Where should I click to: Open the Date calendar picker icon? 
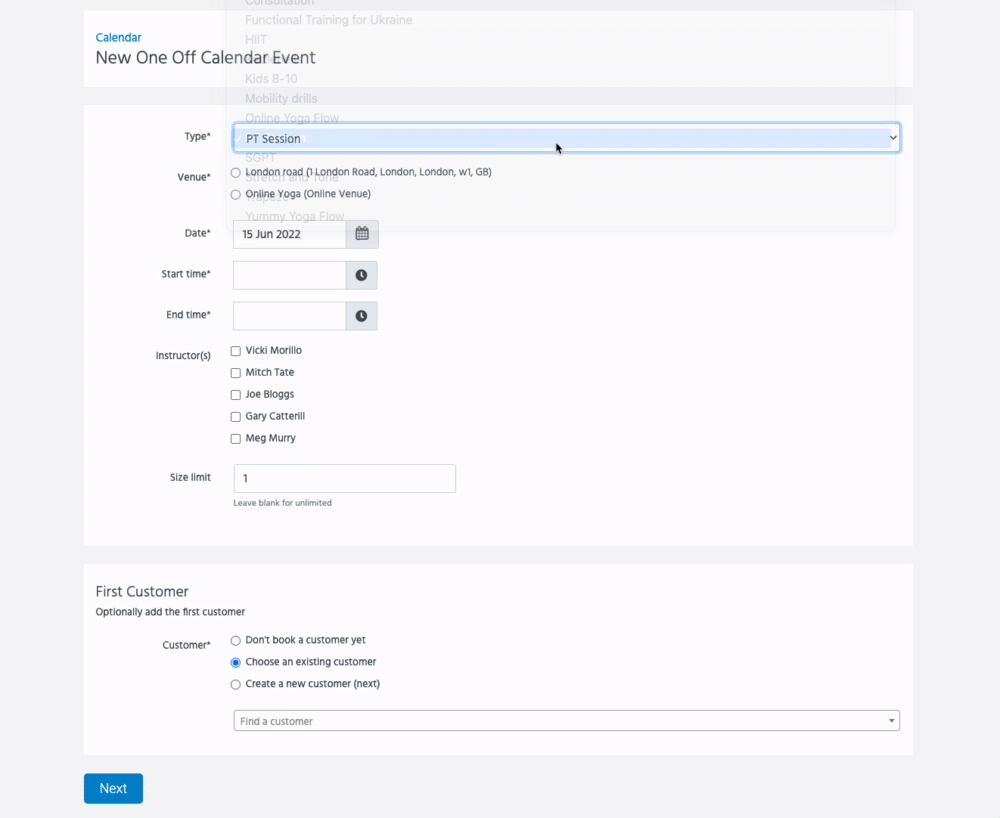pyautogui.click(x=362, y=234)
